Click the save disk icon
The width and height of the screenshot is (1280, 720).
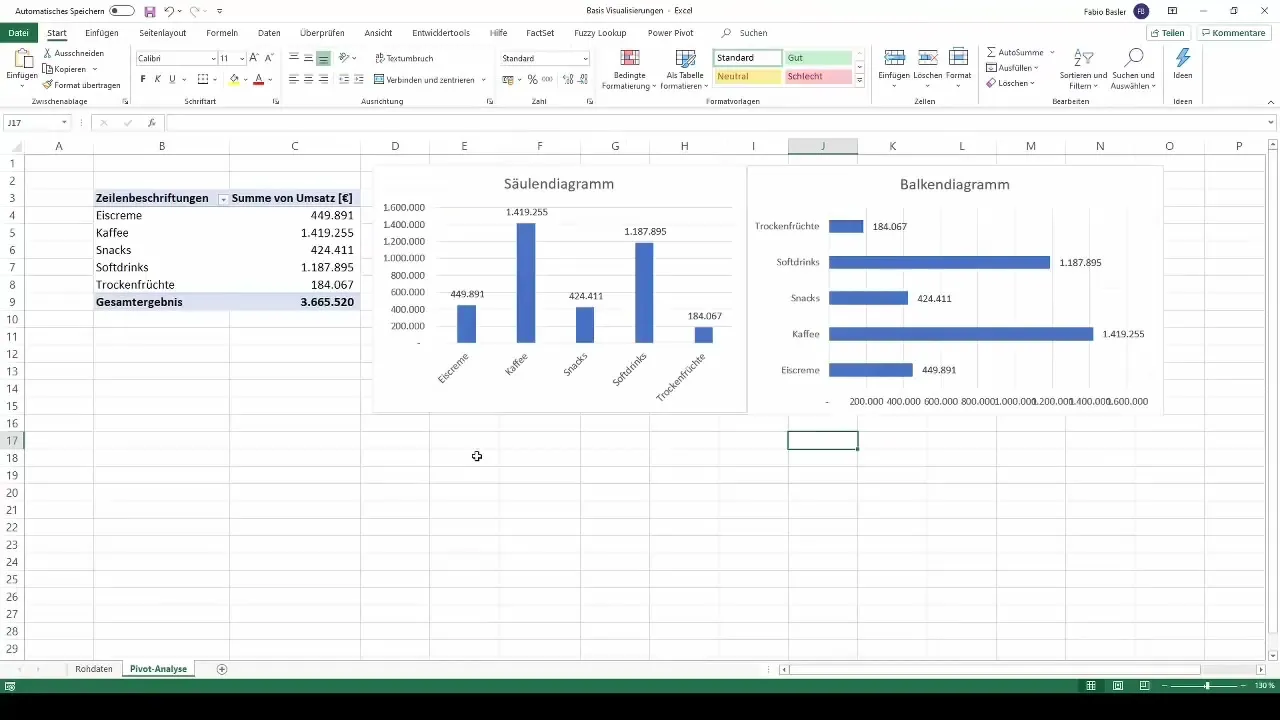pos(149,11)
